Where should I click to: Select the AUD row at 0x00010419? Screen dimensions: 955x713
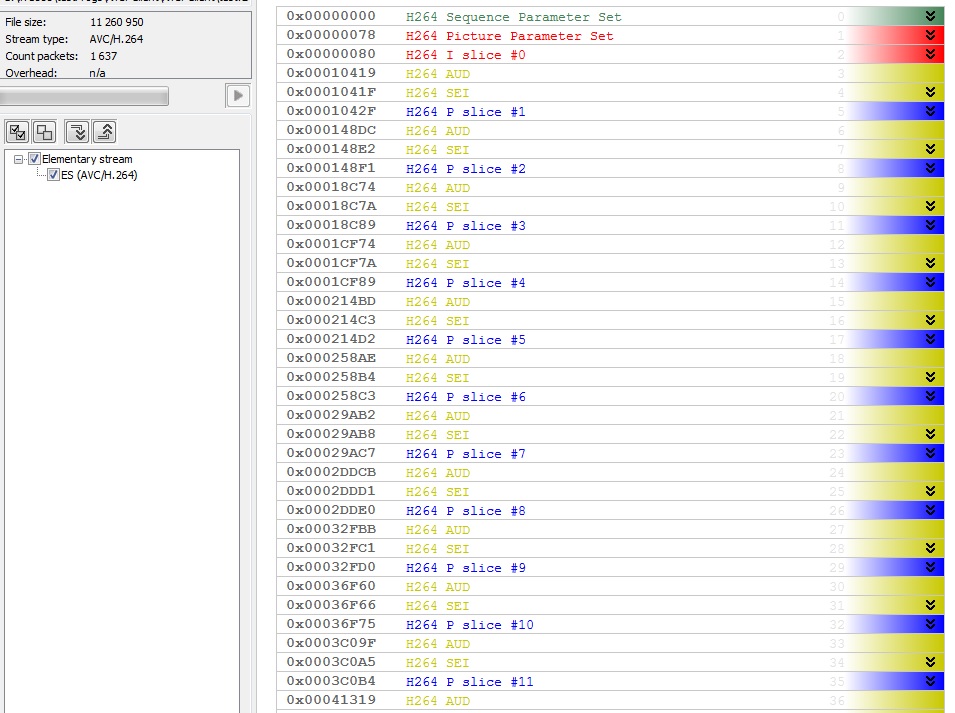[x=610, y=74]
